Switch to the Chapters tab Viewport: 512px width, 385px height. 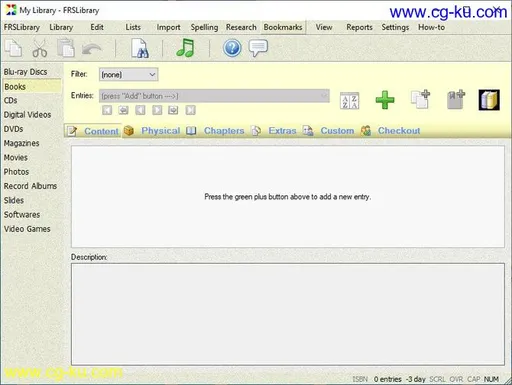[x=215, y=131]
